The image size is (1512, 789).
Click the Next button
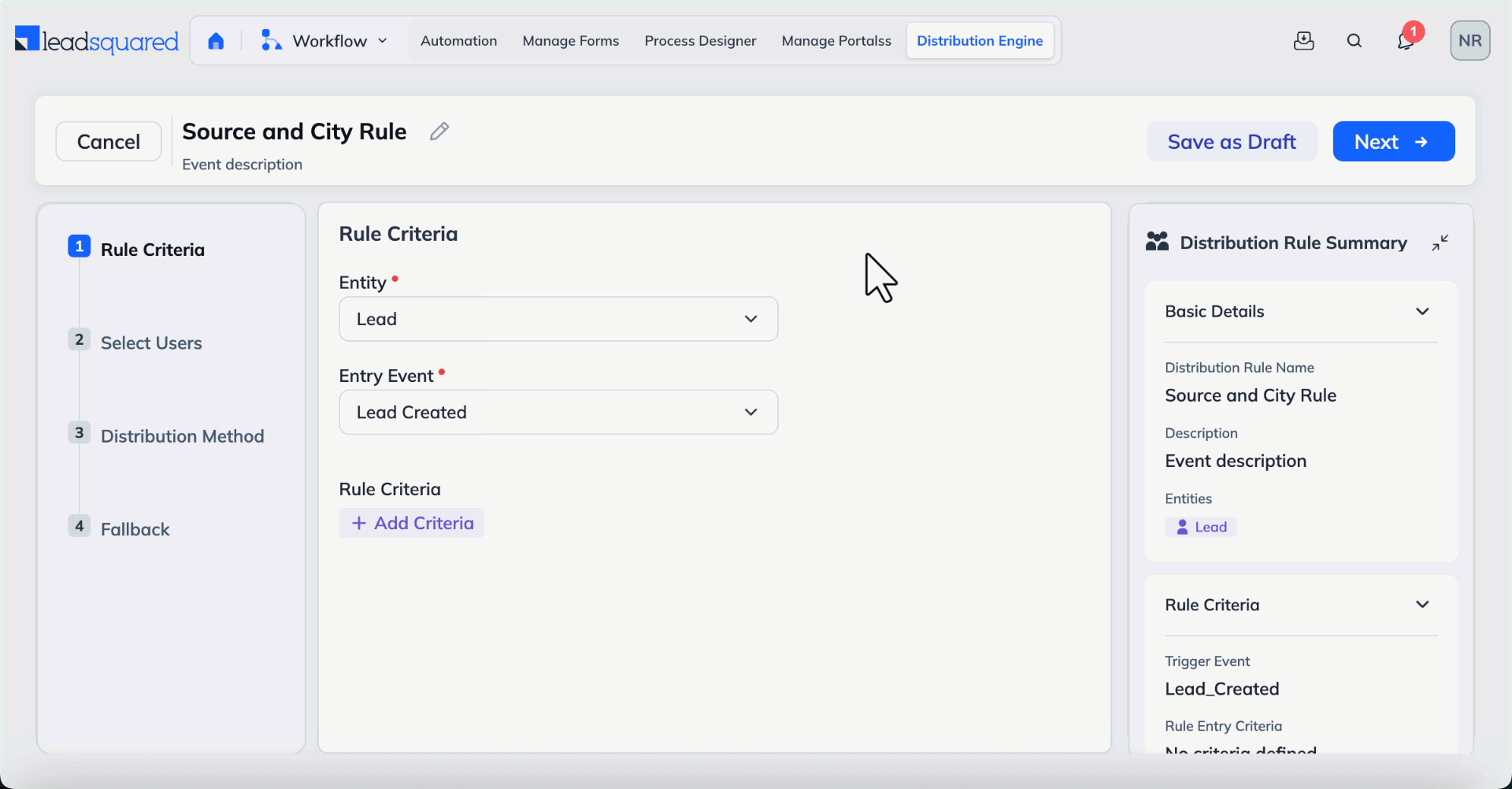coord(1393,141)
